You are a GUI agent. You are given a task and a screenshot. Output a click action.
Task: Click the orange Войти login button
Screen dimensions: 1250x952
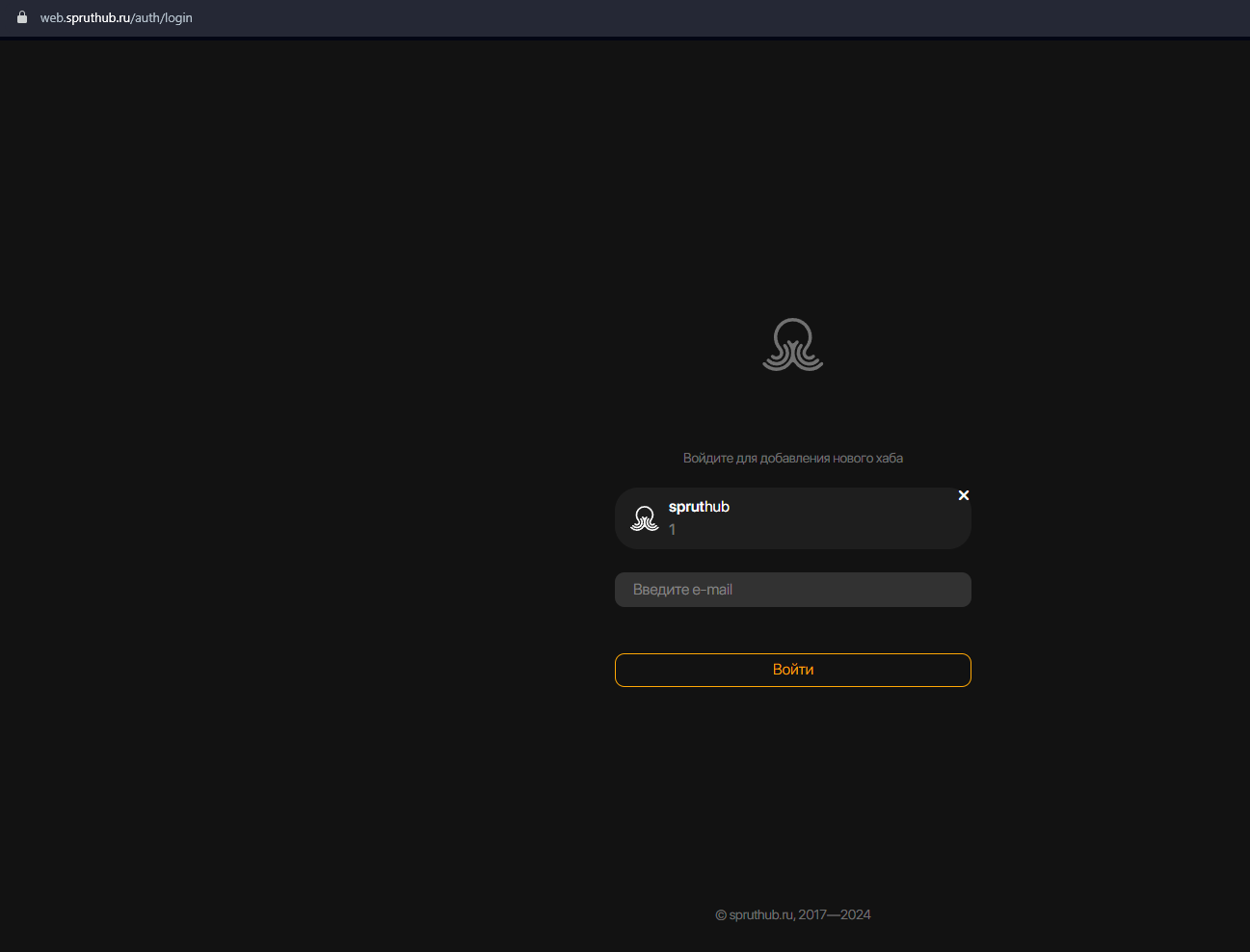click(x=793, y=670)
